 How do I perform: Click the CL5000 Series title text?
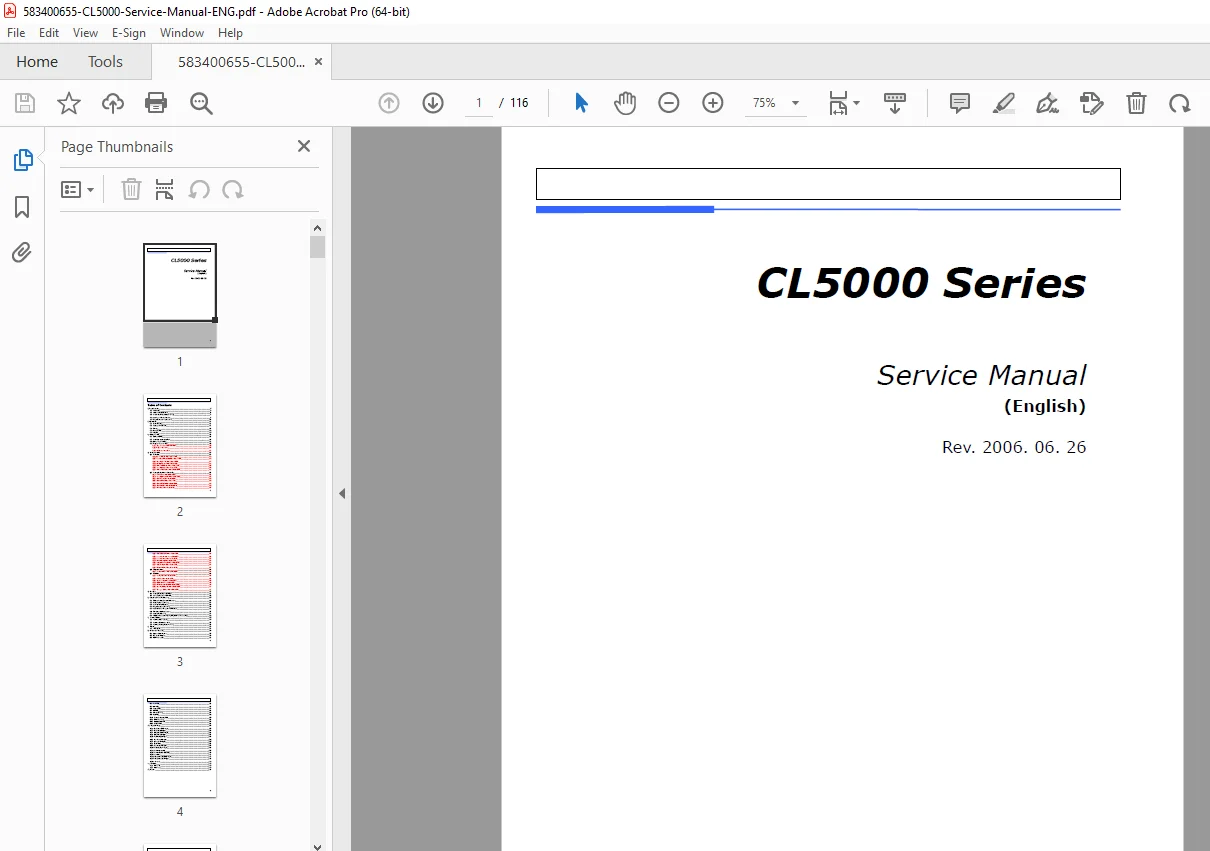click(921, 283)
